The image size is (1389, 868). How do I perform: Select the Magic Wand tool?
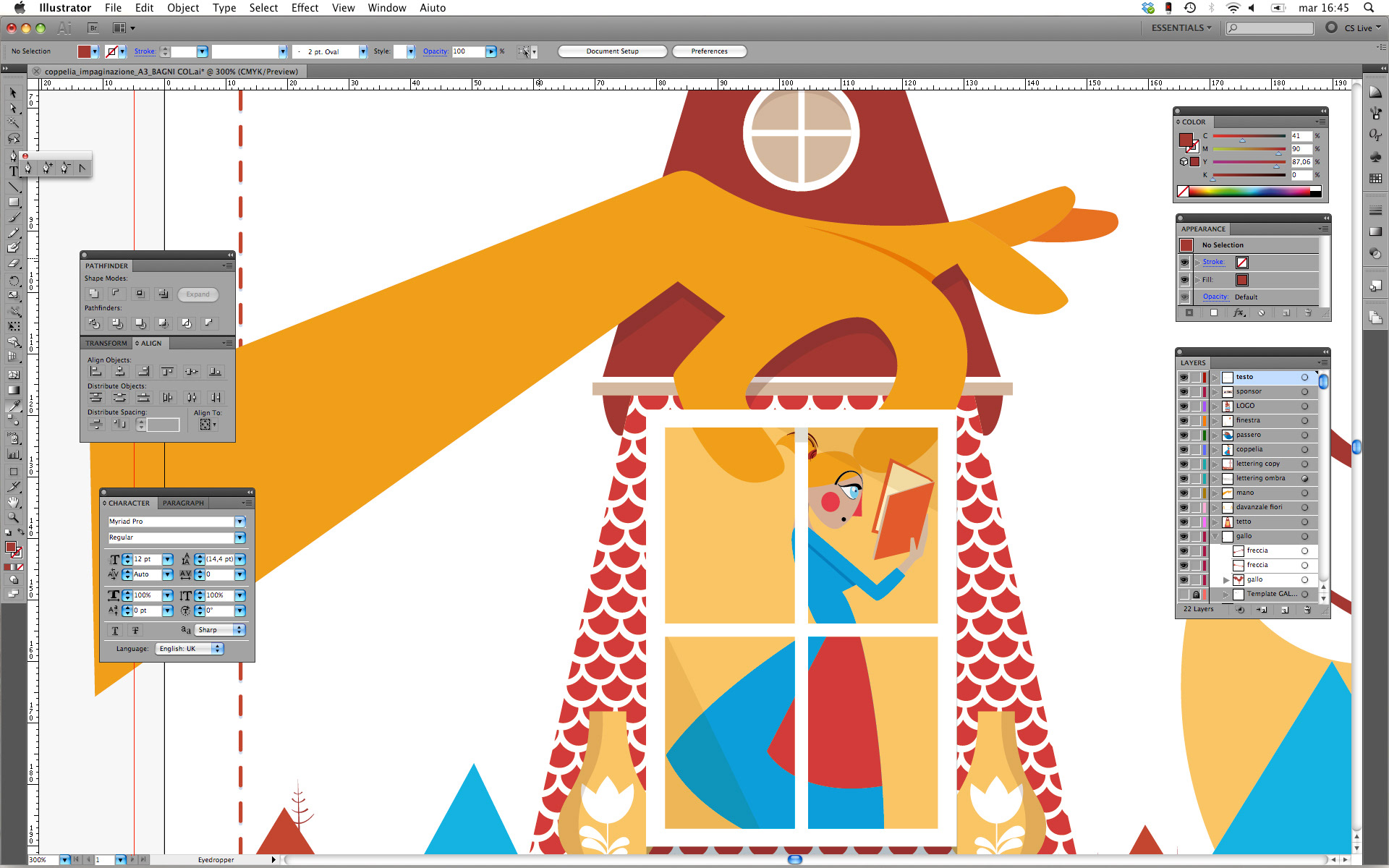point(13,123)
